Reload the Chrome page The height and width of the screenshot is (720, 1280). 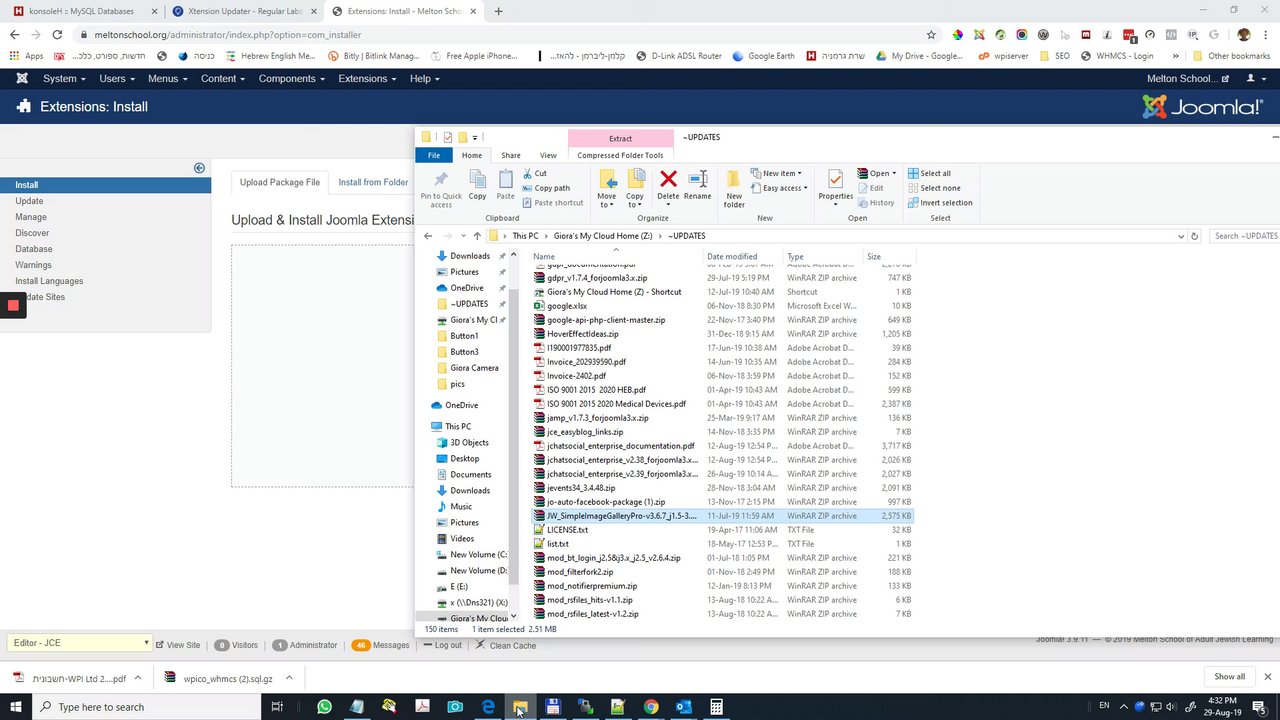click(56, 34)
